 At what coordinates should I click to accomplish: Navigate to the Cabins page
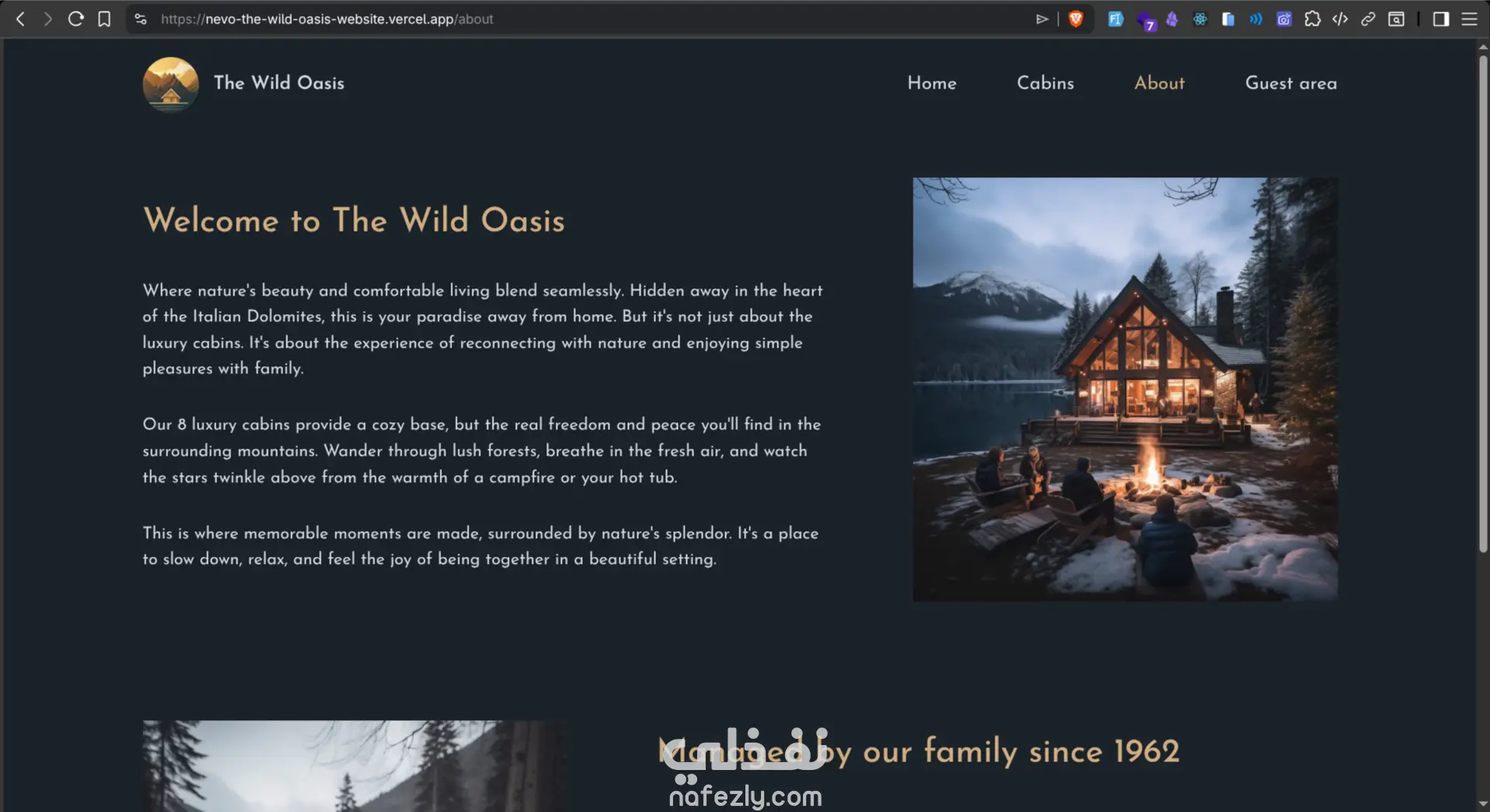click(1045, 83)
